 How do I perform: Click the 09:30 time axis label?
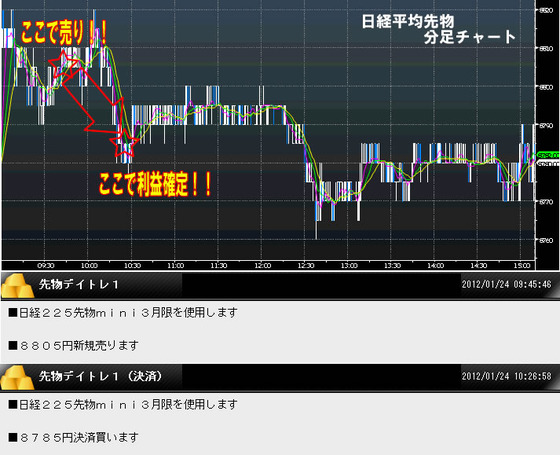click(46, 266)
